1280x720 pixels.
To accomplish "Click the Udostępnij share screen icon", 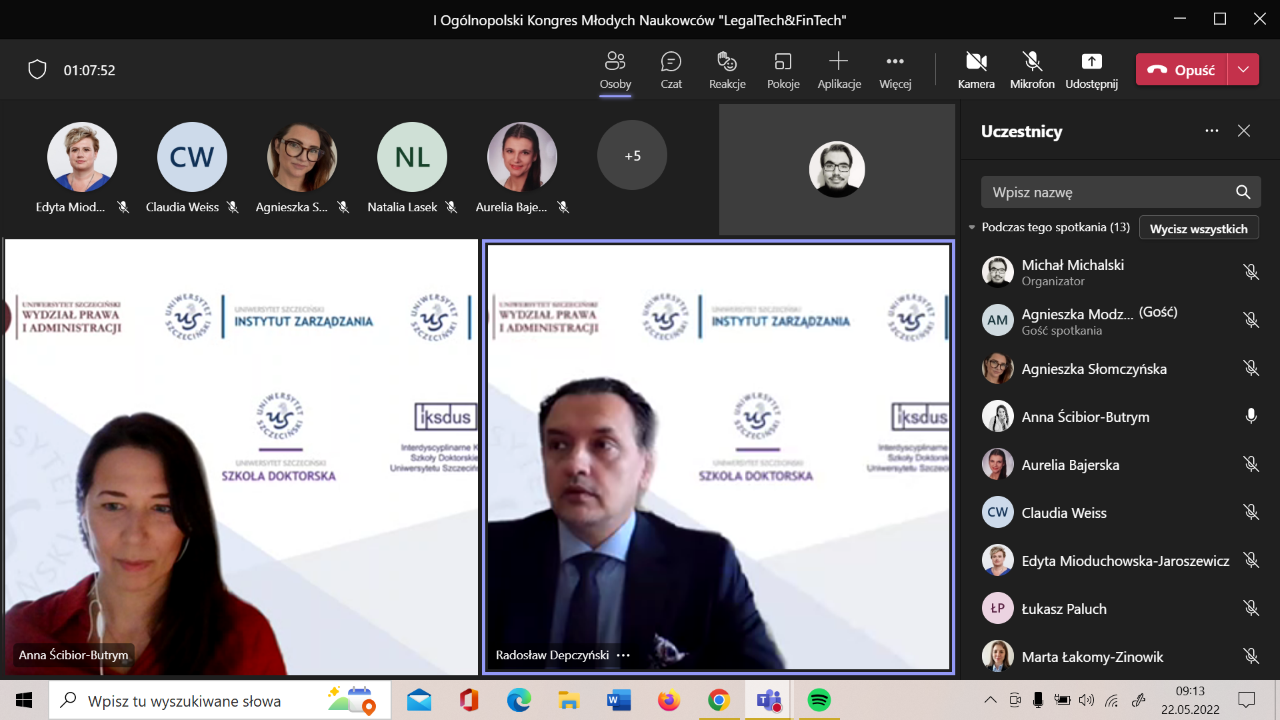I will pos(1091,62).
